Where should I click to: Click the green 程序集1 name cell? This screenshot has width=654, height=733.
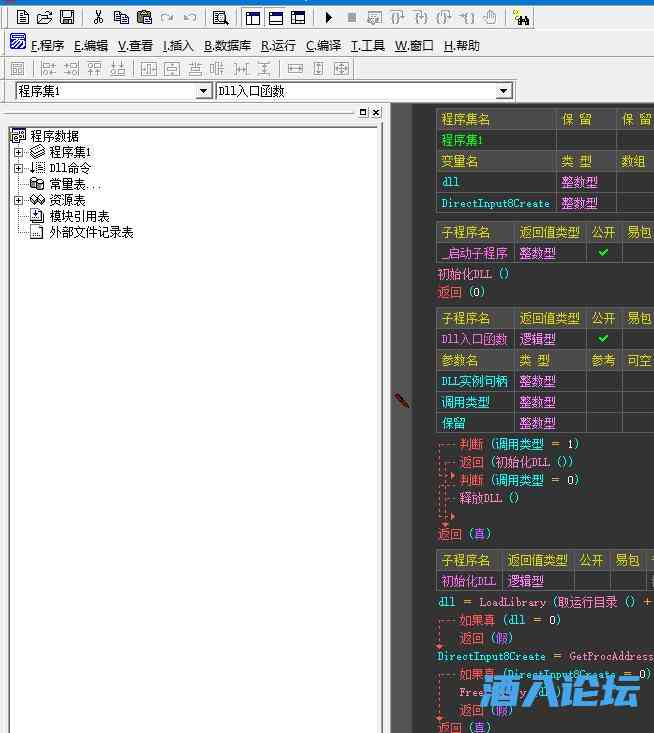point(496,139)
